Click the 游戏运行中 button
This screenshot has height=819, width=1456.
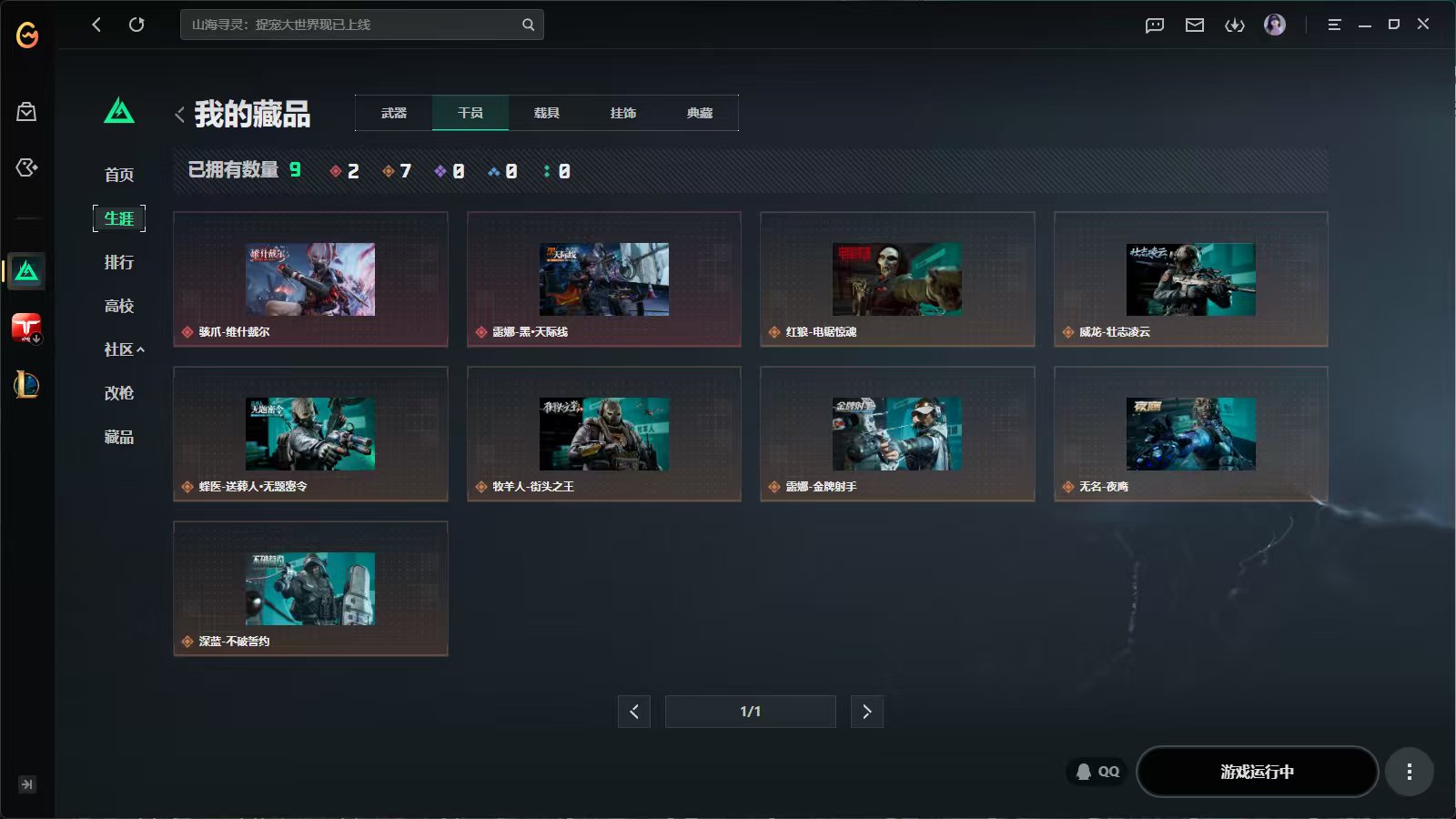coord(1257,772)
